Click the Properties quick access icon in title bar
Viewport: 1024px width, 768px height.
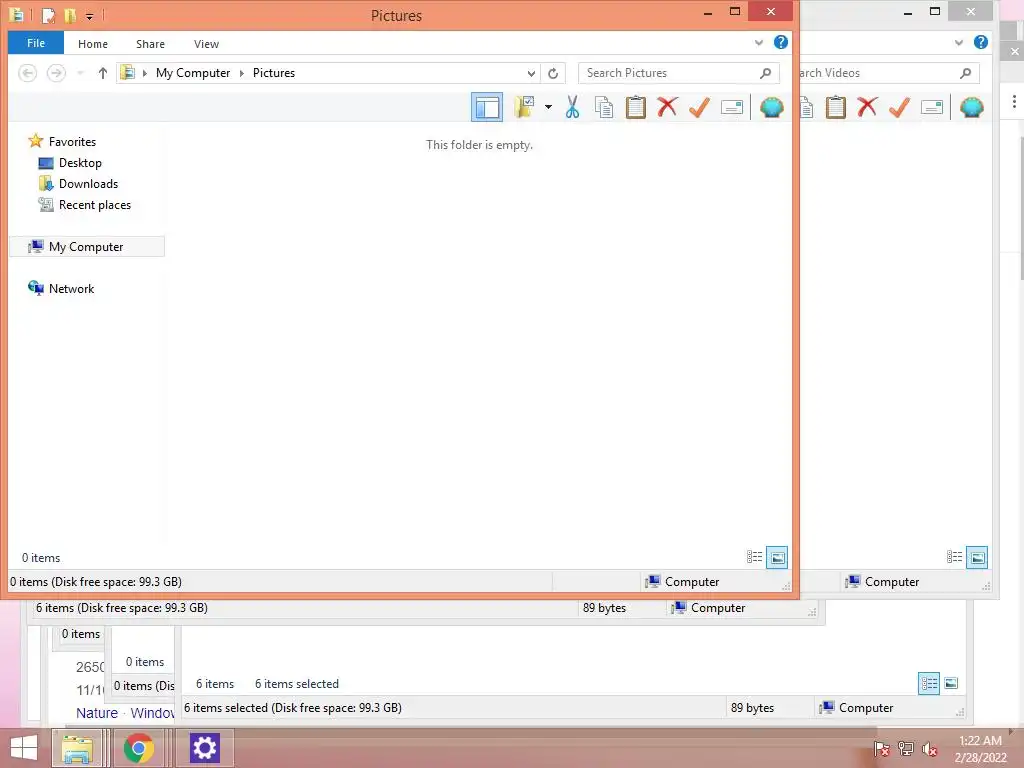coord(48,15)
